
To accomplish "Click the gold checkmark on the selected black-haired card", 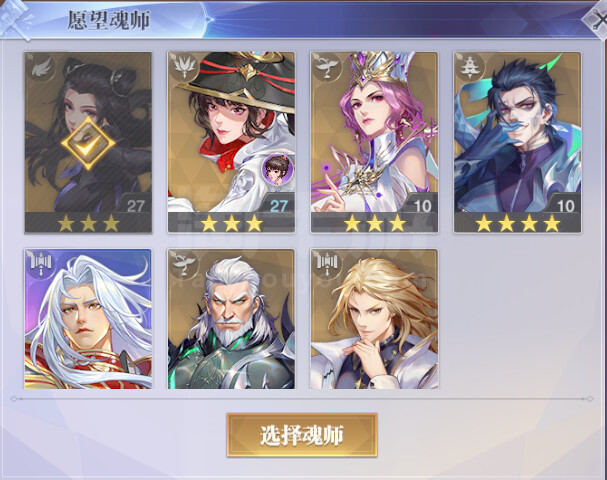I will (x=88, y=143).
